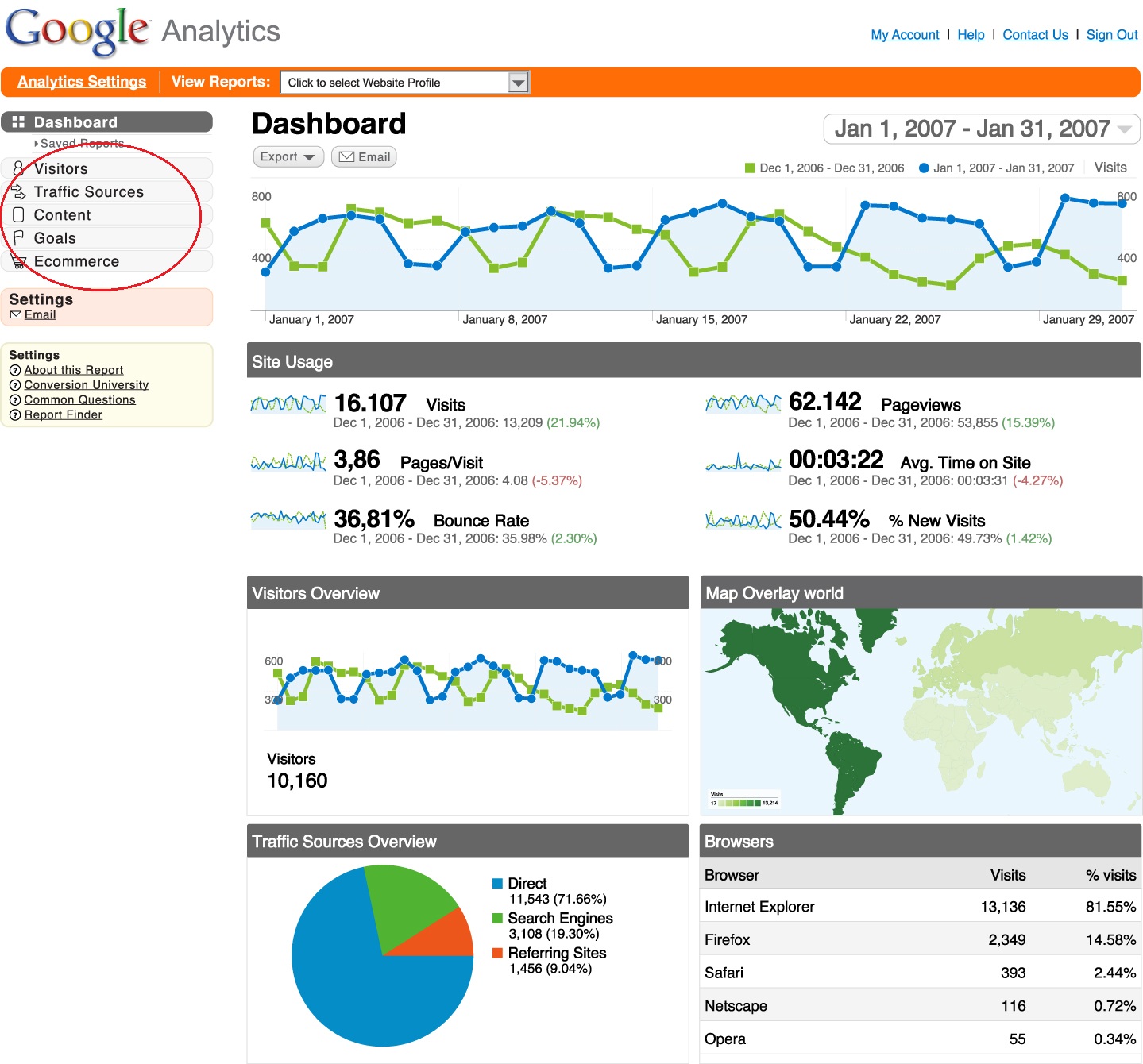Image resolution: width=1143 pixels, height=1064 pixels.
Task: Open the Conversion University link
Action: [x=87, y=385]
